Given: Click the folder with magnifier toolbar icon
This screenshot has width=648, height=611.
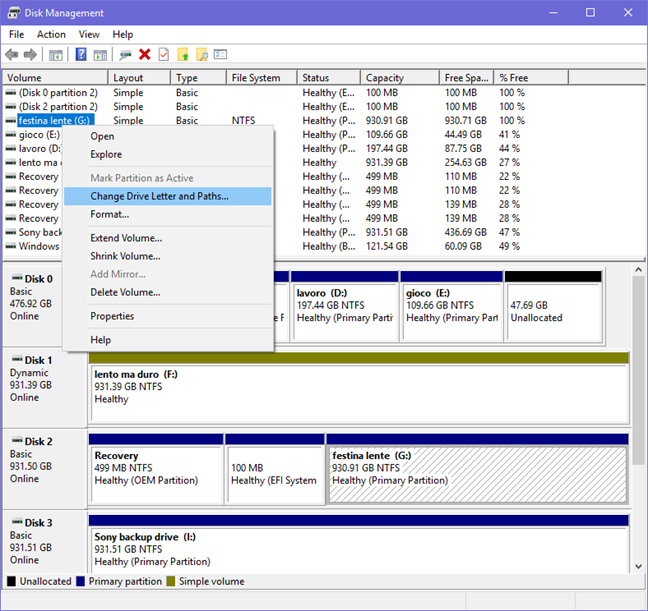Looking at the screenshot, I should (x=202, y=54).
